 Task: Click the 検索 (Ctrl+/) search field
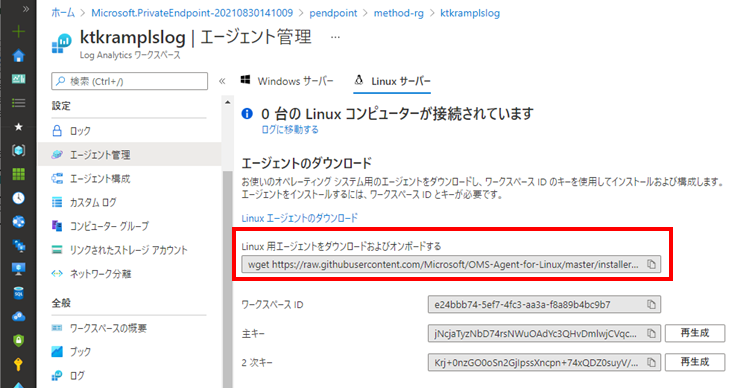click(130, 81)
